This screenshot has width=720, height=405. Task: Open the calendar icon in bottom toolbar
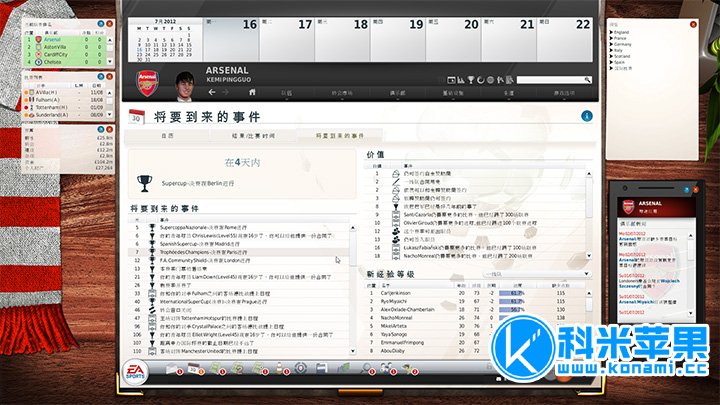click(194, 368)
